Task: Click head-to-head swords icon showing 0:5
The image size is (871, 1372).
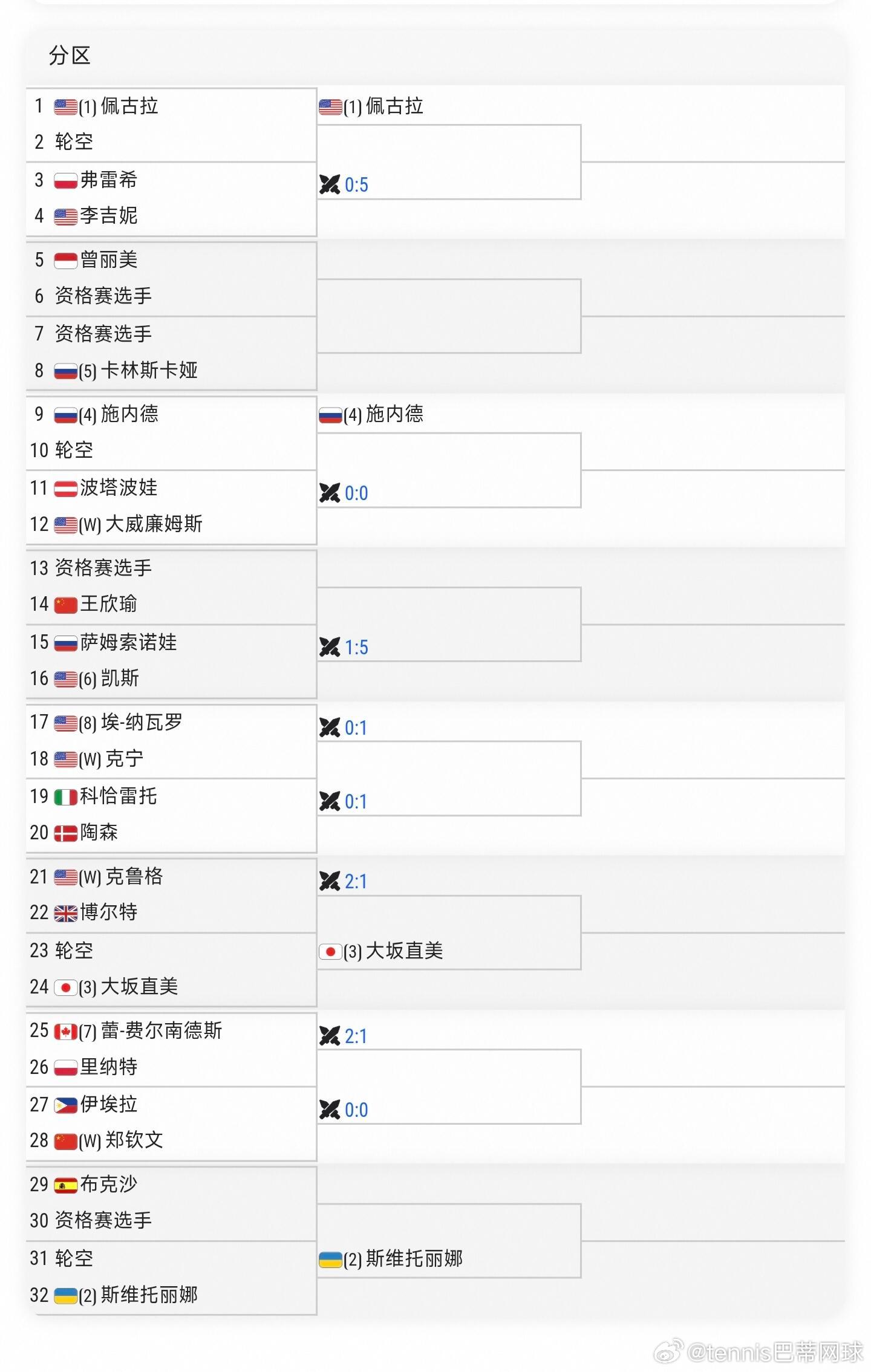Action: pyautogui.click(x=330, y=184)
